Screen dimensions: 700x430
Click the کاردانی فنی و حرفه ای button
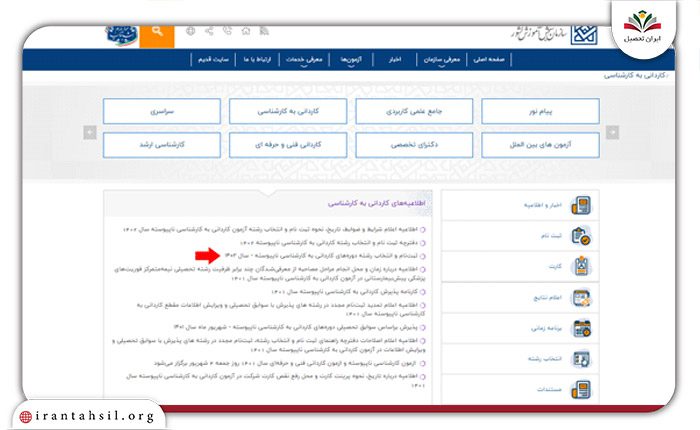[x=288, y=145]
